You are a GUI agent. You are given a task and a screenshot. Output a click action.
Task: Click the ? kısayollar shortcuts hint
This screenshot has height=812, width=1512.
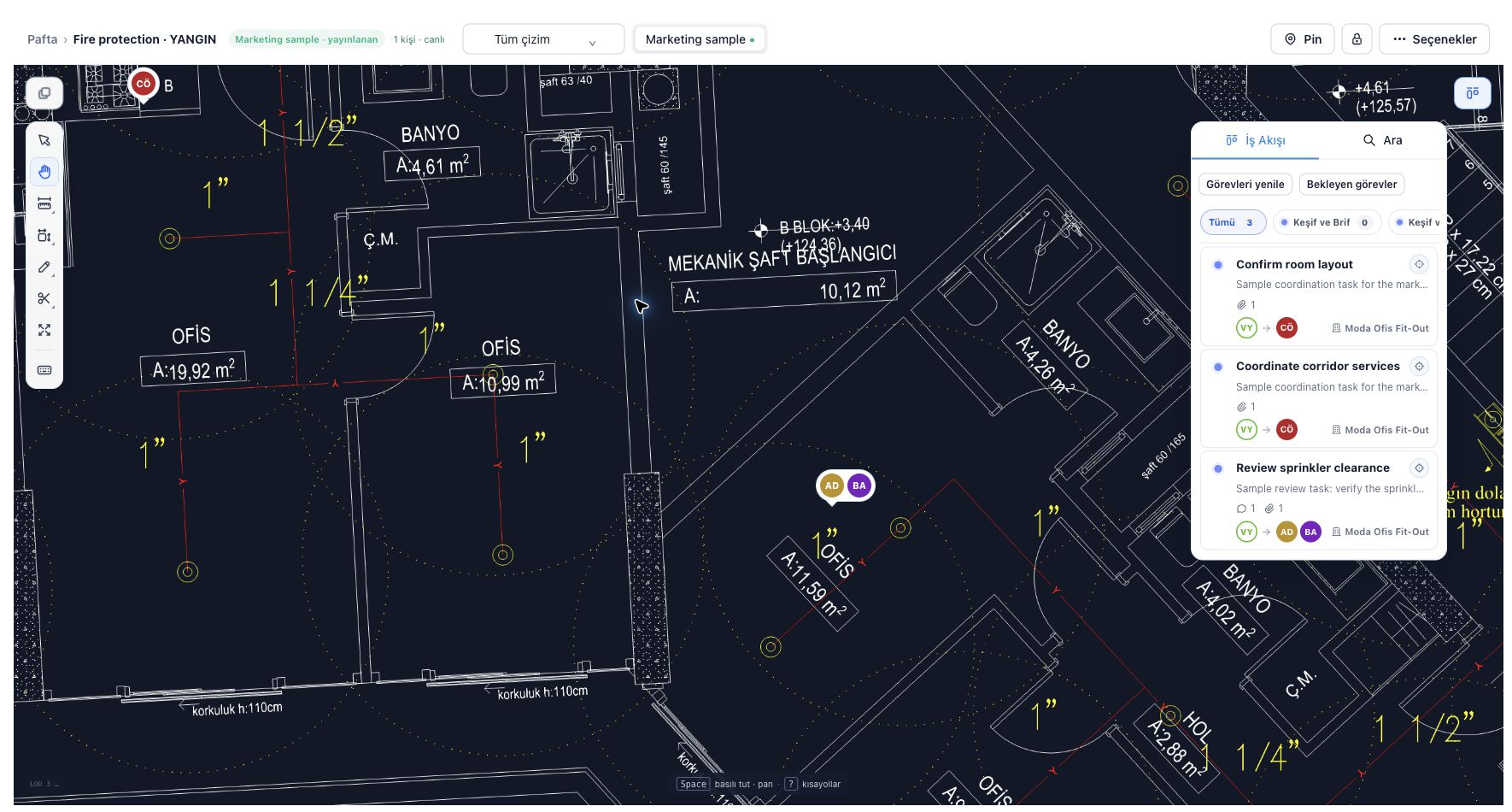(x=812, y=784)
